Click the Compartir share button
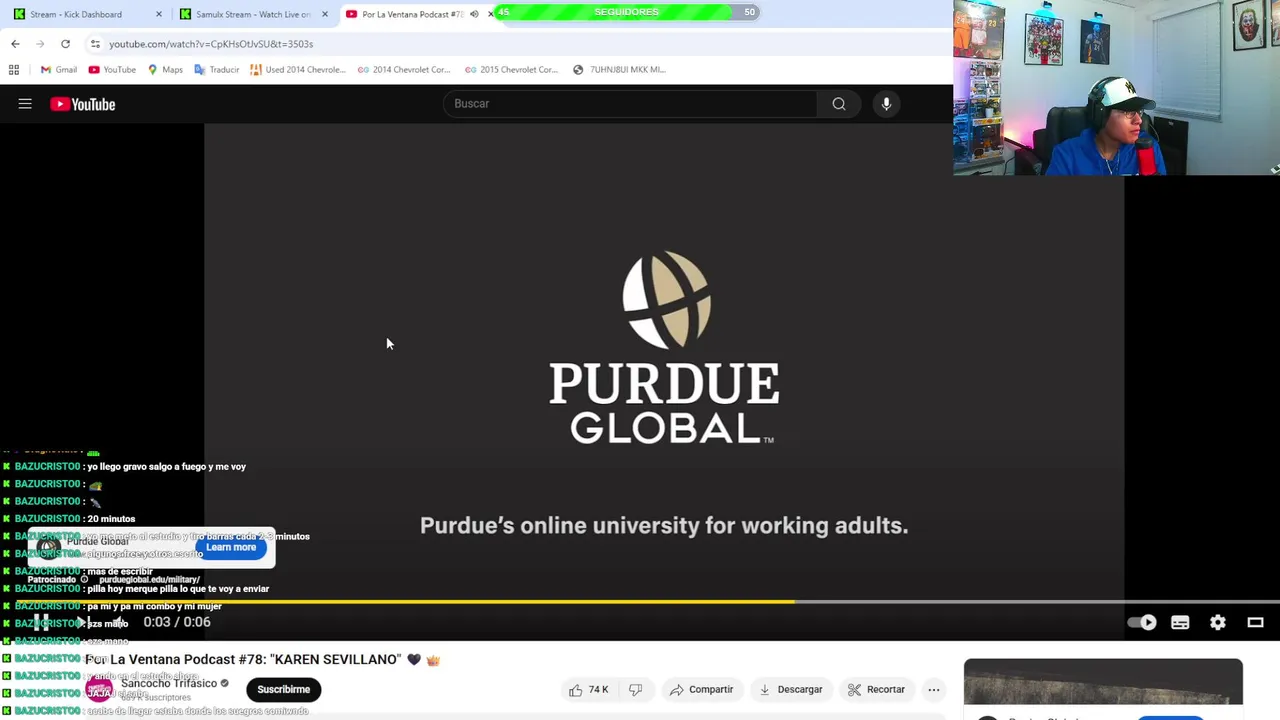The width and height of the screenshot is (1280, 720). 702,690
